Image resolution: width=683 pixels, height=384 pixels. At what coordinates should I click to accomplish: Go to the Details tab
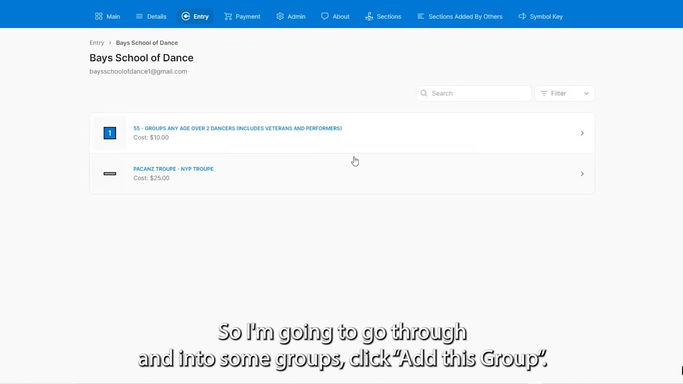(151, 17)
